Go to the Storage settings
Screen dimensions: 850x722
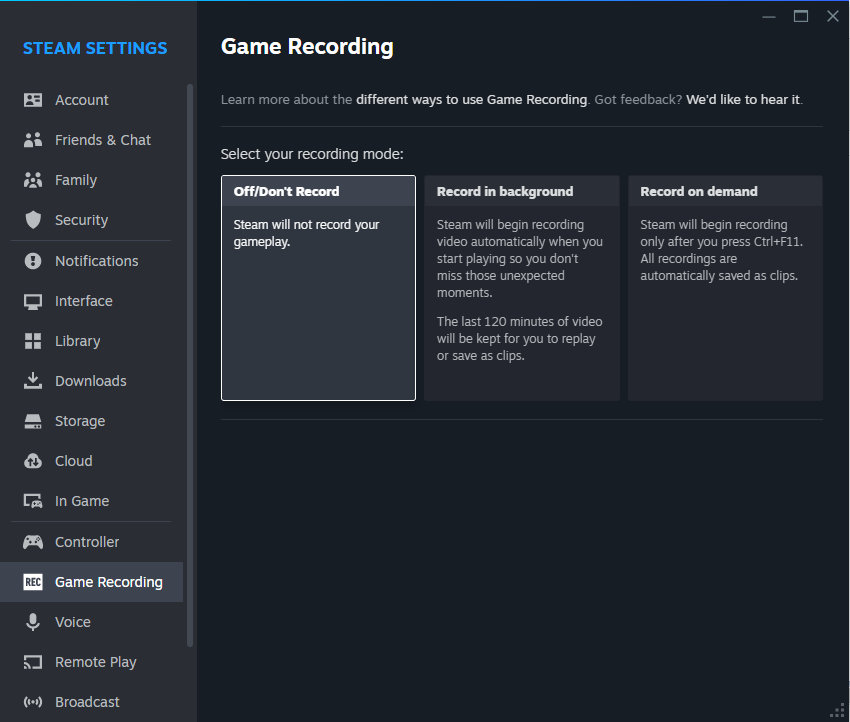[x=80, y=421]
